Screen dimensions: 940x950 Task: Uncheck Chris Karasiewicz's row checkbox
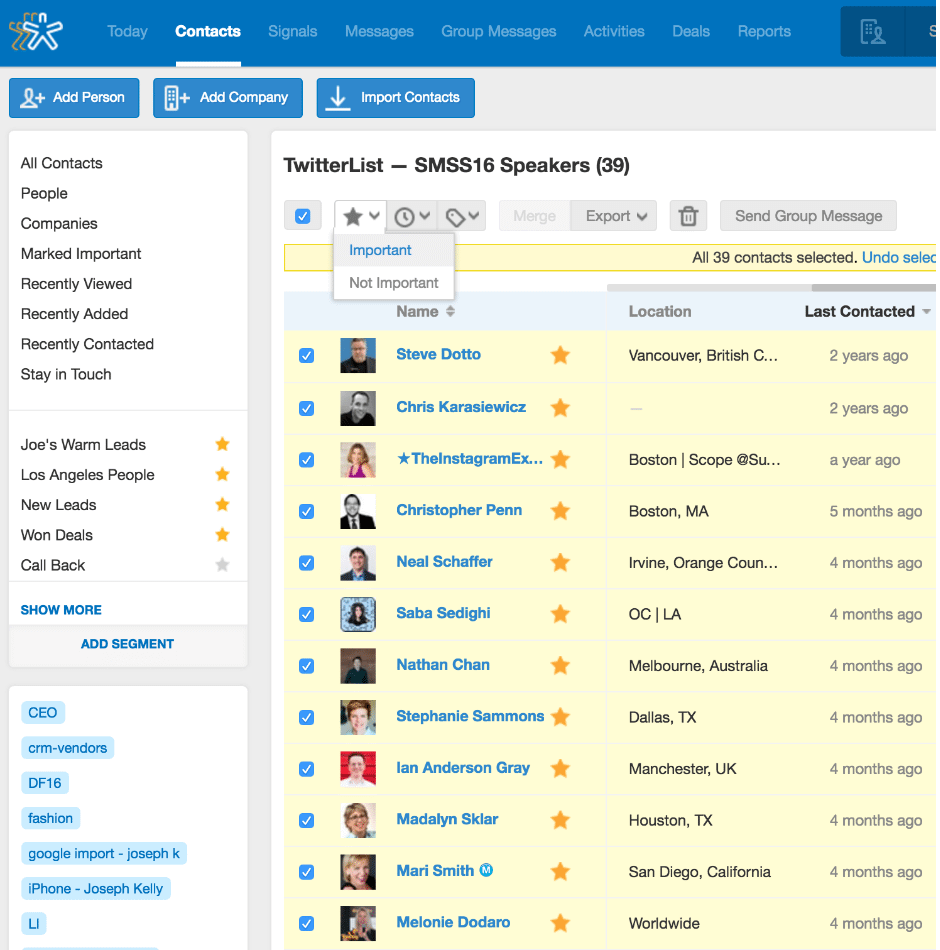(x=307, y=408)
